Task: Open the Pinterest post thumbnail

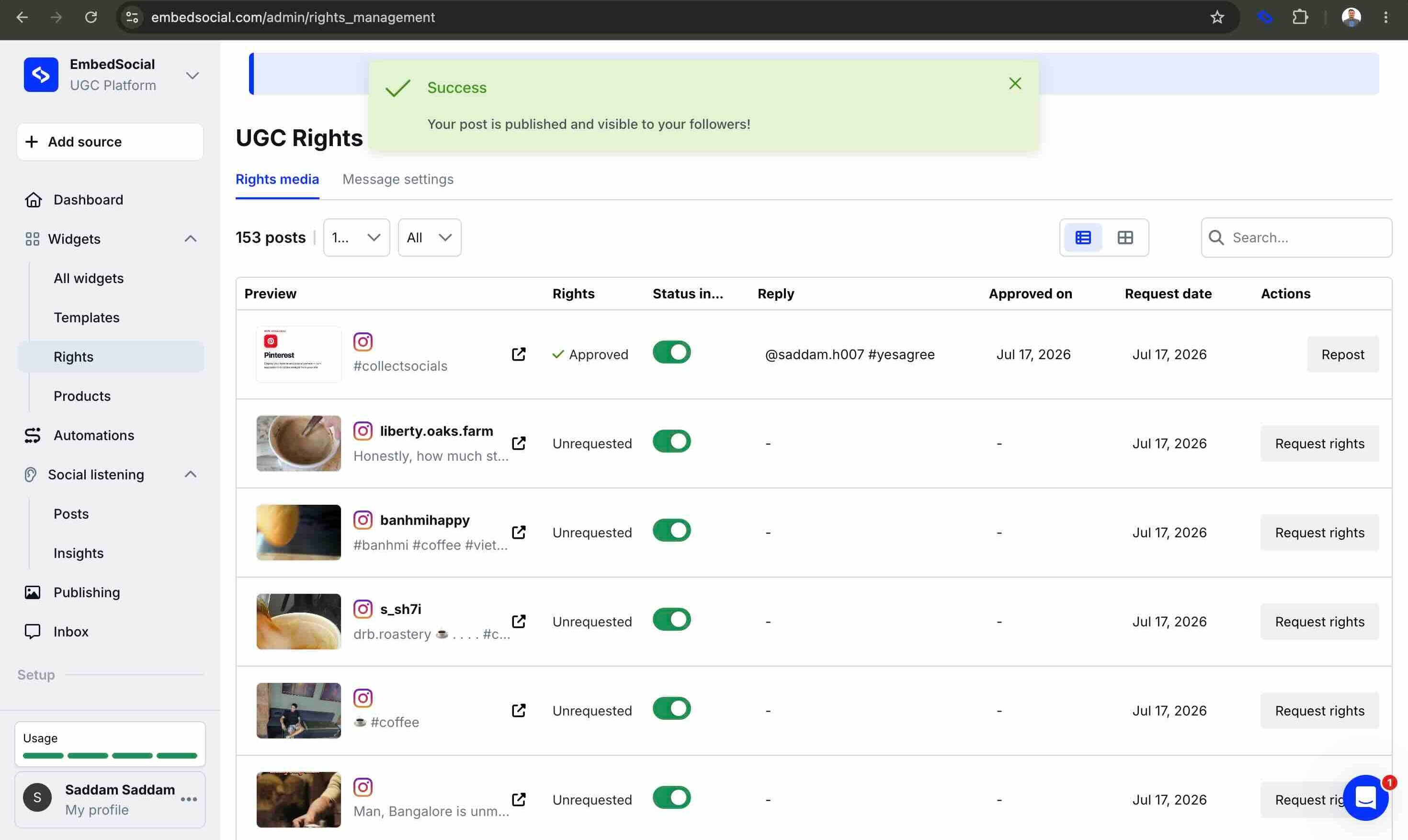Action: [x=299, y=354]
